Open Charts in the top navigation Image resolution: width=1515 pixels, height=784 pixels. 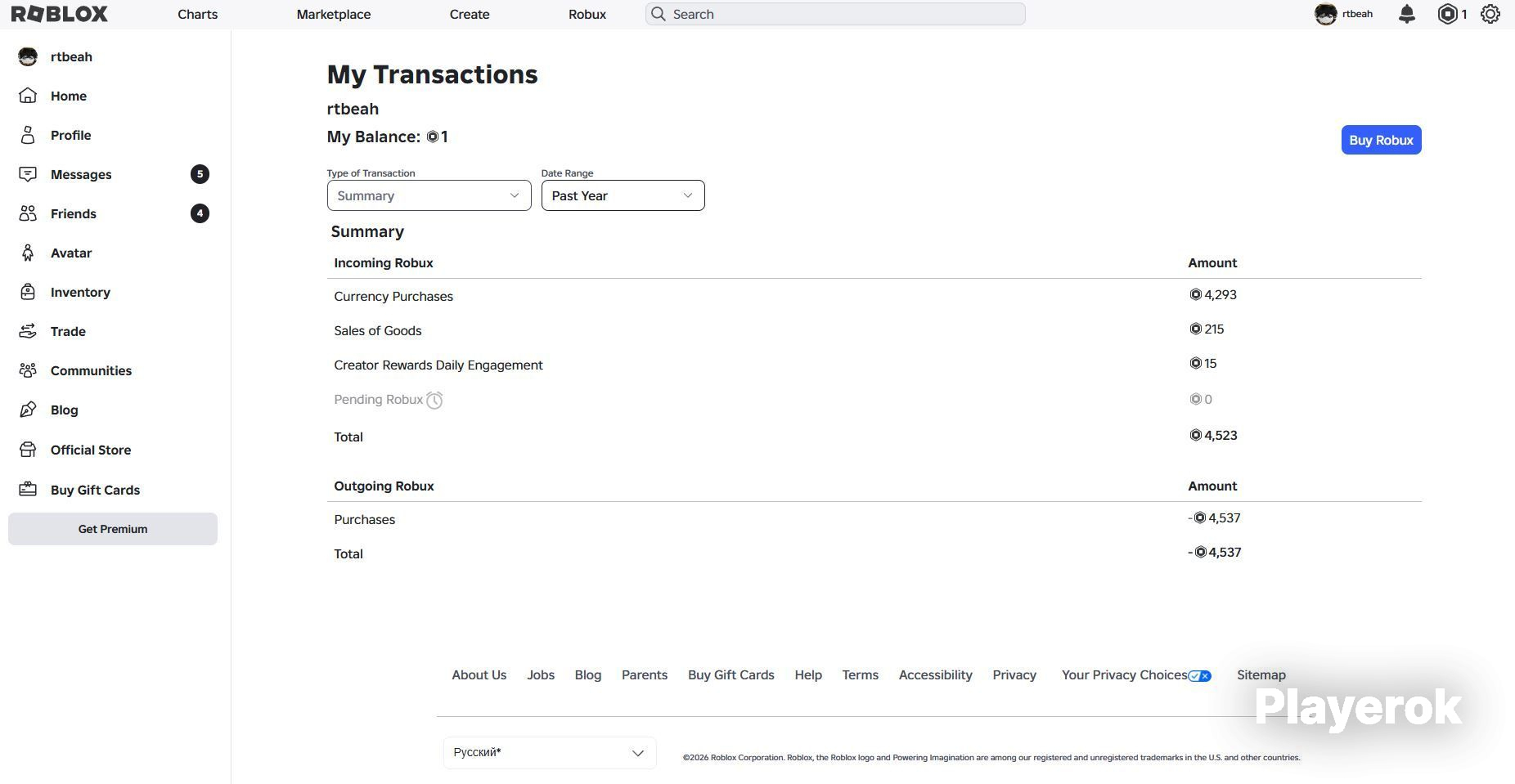[x=198, y=14]
